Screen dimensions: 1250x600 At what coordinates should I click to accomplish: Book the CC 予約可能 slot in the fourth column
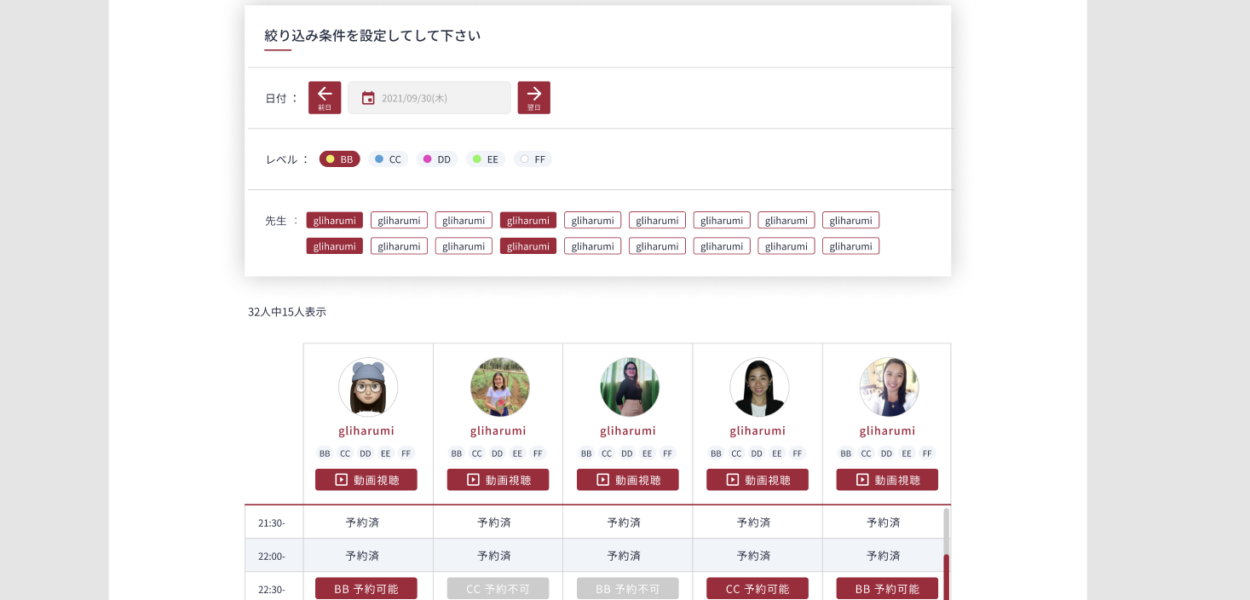[x=757, y=588]
